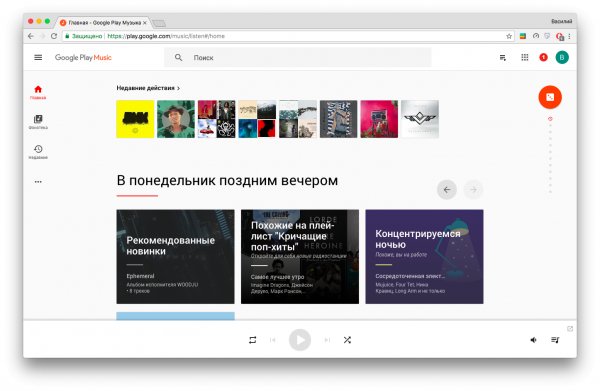Click the Google Play Music logo
600x391 pixels.
pos(83,57)
